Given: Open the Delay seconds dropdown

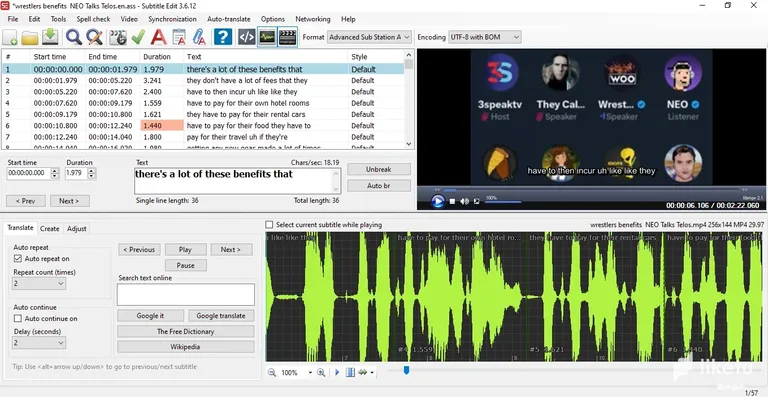Looking at the screenshot, I should (39, 343).
